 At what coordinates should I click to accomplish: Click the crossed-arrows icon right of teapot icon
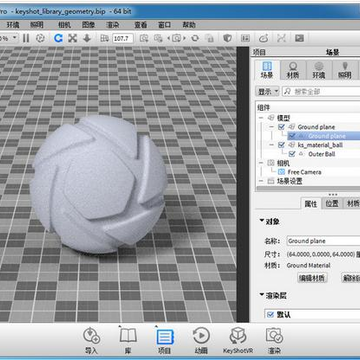pos(282,39)
